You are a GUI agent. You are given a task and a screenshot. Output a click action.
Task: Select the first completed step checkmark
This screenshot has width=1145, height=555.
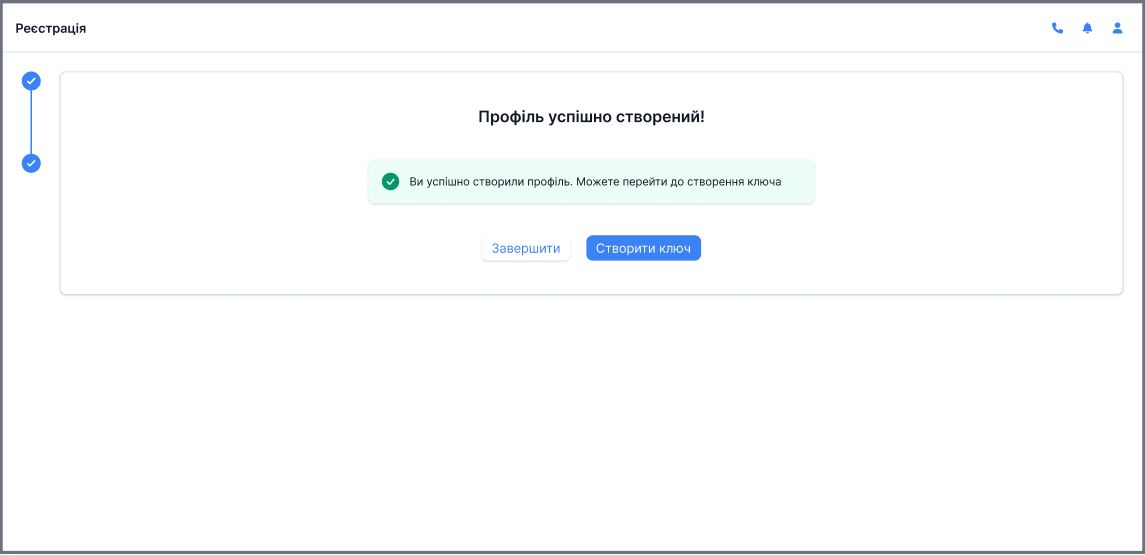pos(31,81)
